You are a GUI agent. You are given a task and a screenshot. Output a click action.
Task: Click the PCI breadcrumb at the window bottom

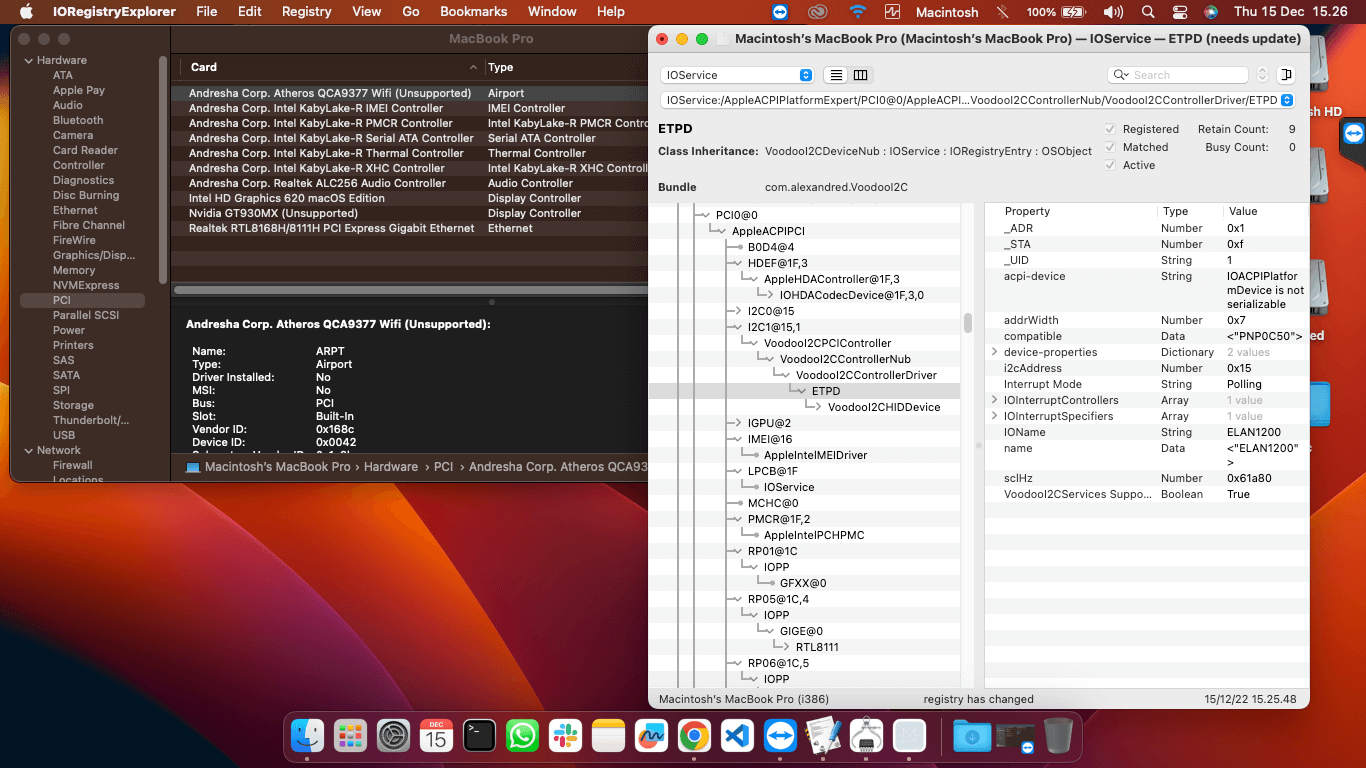tap(443, 466)
